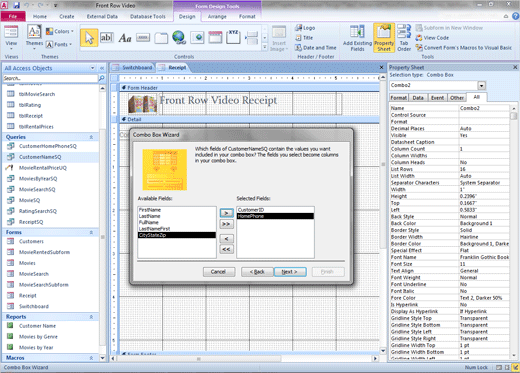Click Cancel in Combo Box Wizard
Viewport: 520px width, 373px height.
tap(219, 272)
